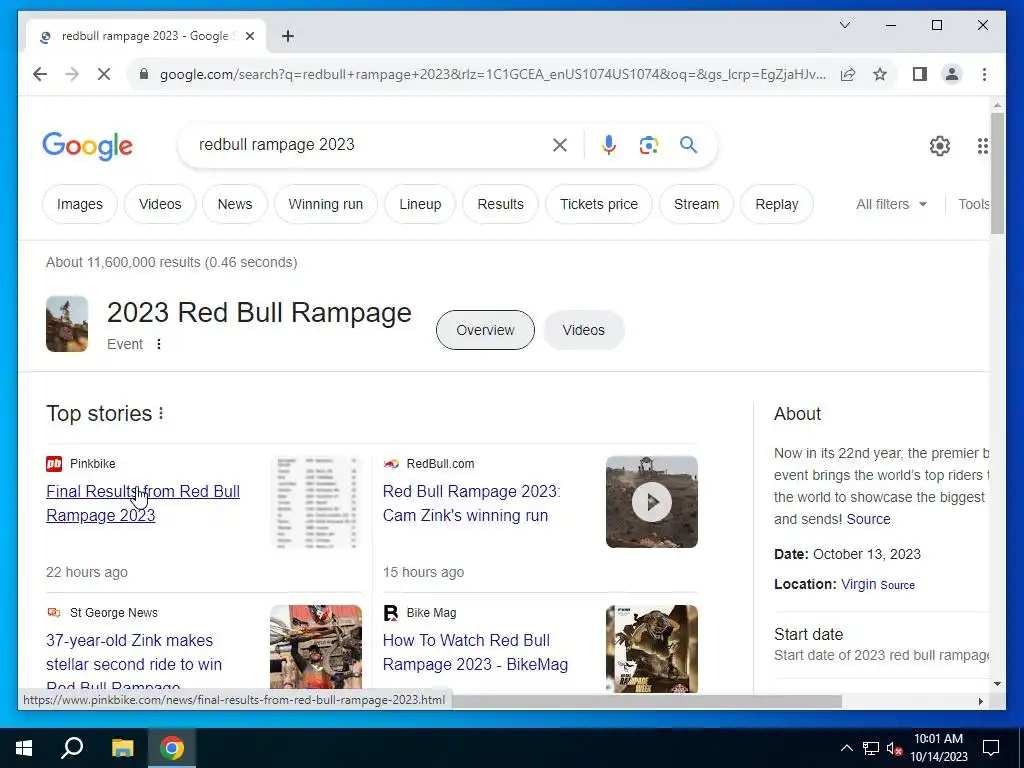Viewport: 1024px width, 768px height.
Task: Go back to the previous page
Action: pyautogui.click(x=40, y=74)
